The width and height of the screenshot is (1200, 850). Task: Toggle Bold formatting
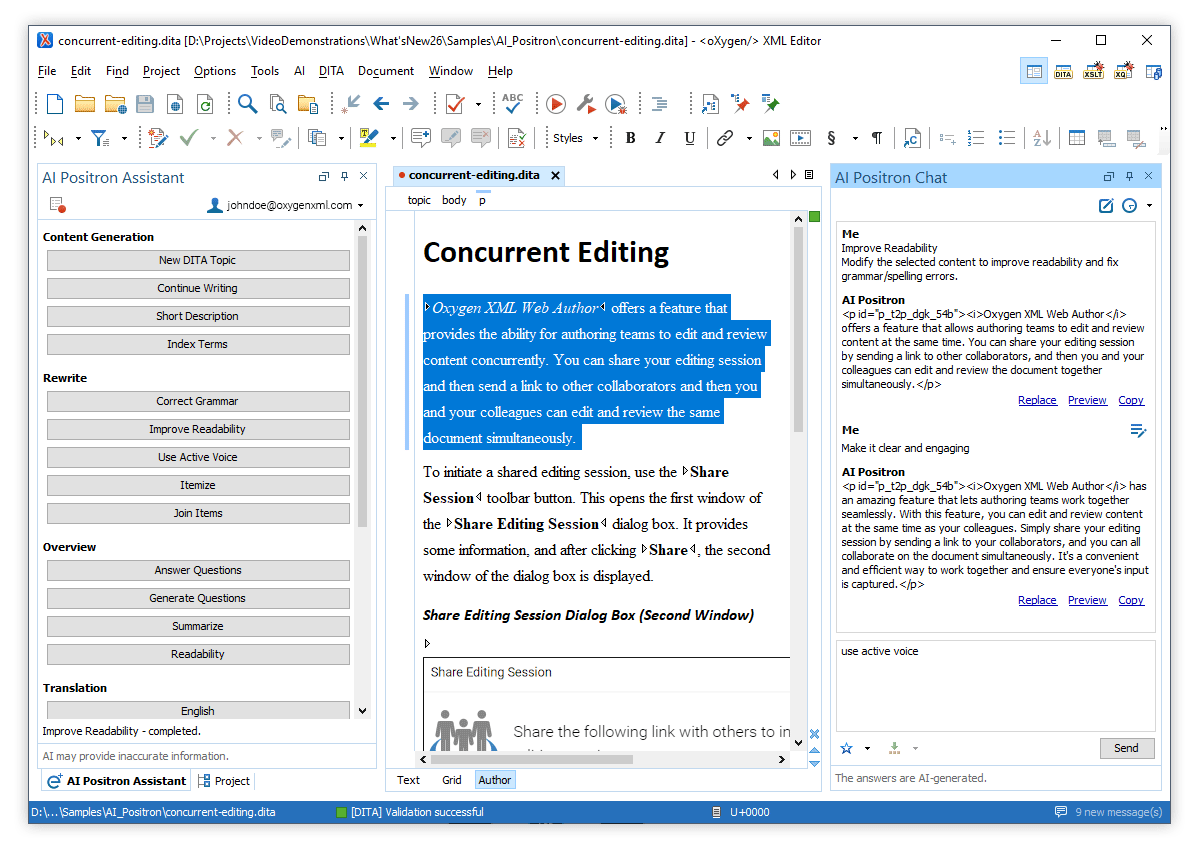tap(630, 138)
